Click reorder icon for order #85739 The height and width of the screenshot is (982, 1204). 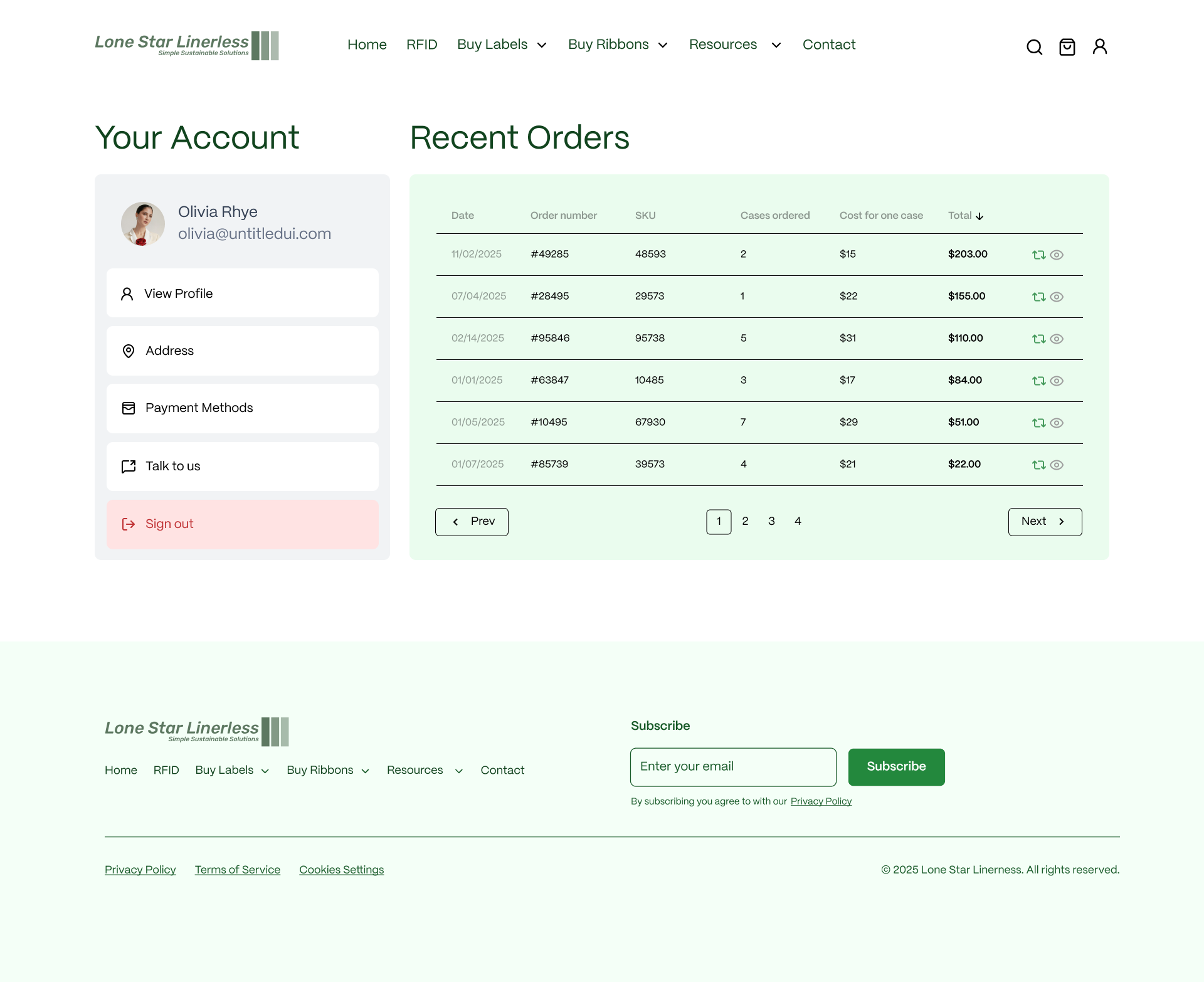tap(1038, 465)
